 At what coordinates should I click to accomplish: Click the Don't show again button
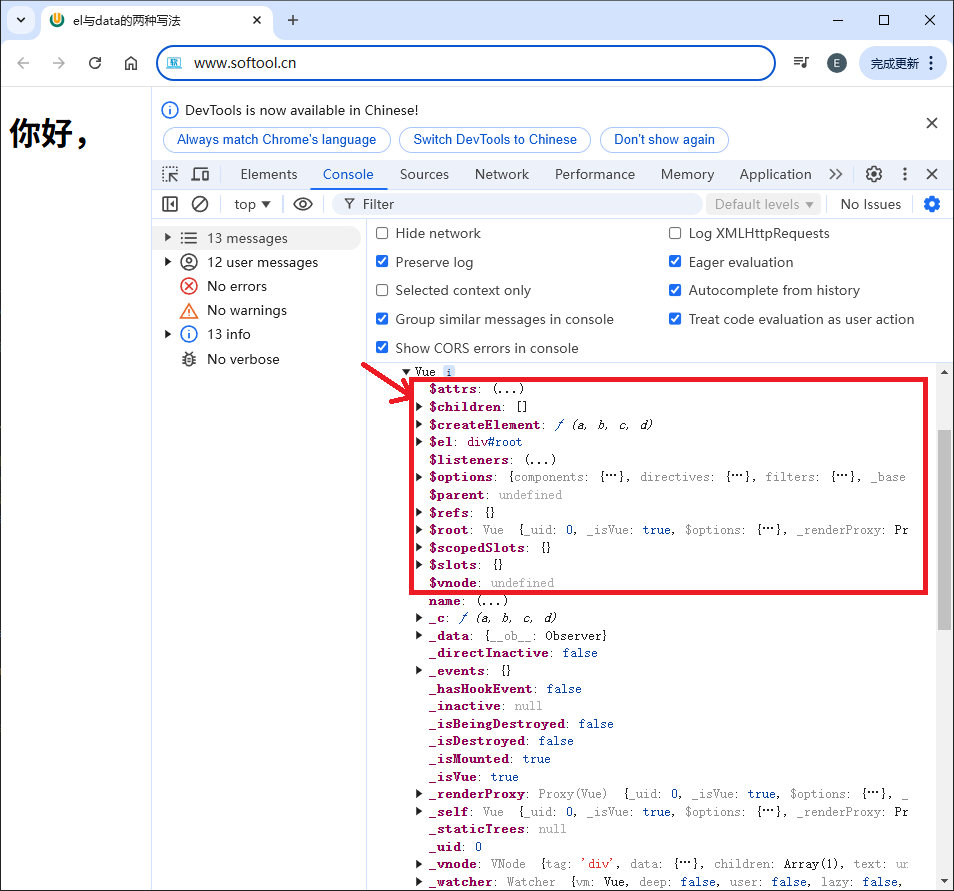tap(664, 140)
